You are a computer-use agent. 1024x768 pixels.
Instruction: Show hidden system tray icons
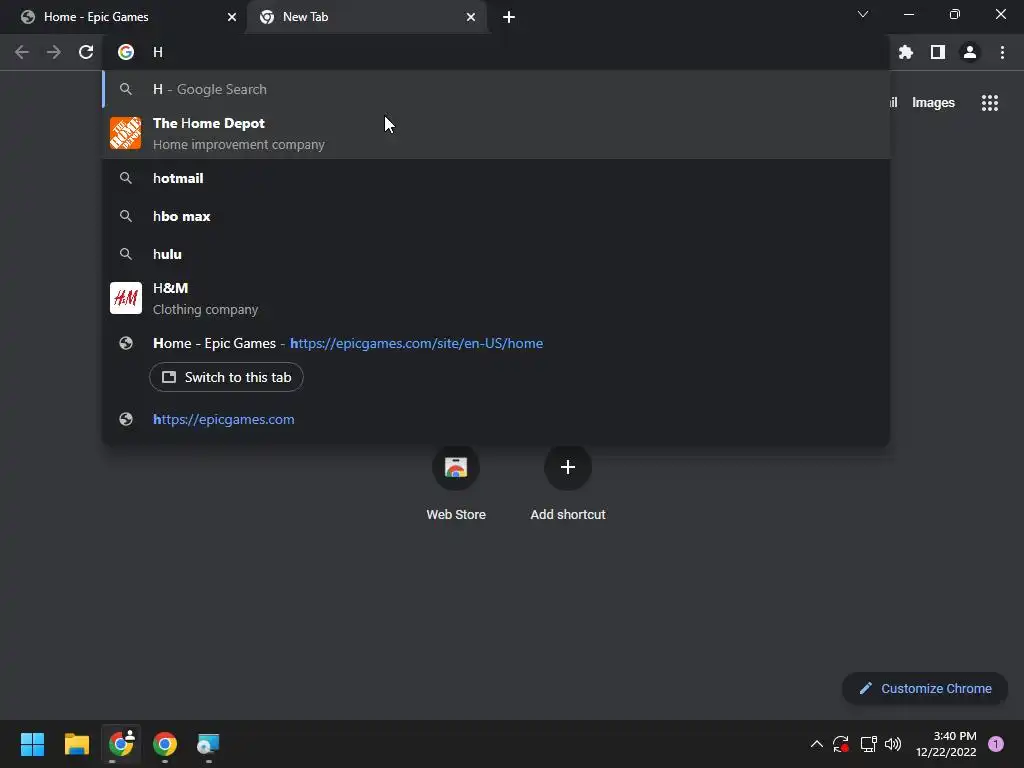pyautogui.click(x=816, y=744)
